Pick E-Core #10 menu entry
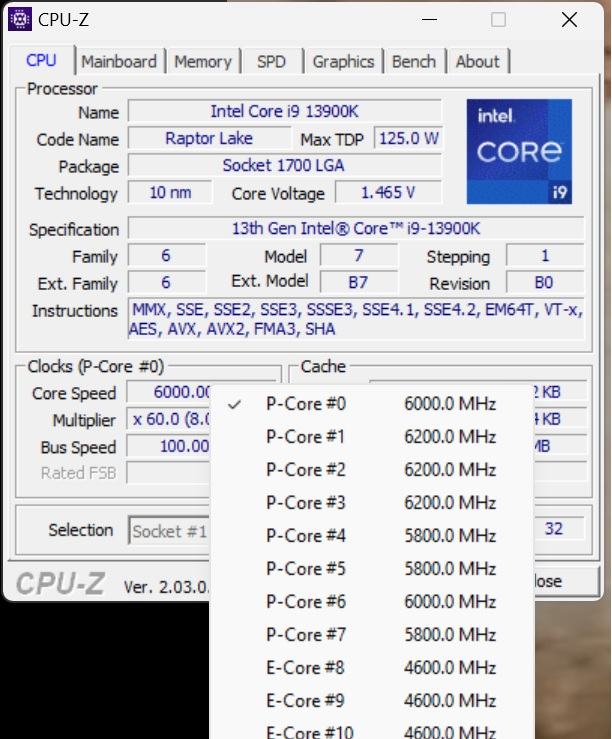 pyautogui.click(x=372, y=730)
